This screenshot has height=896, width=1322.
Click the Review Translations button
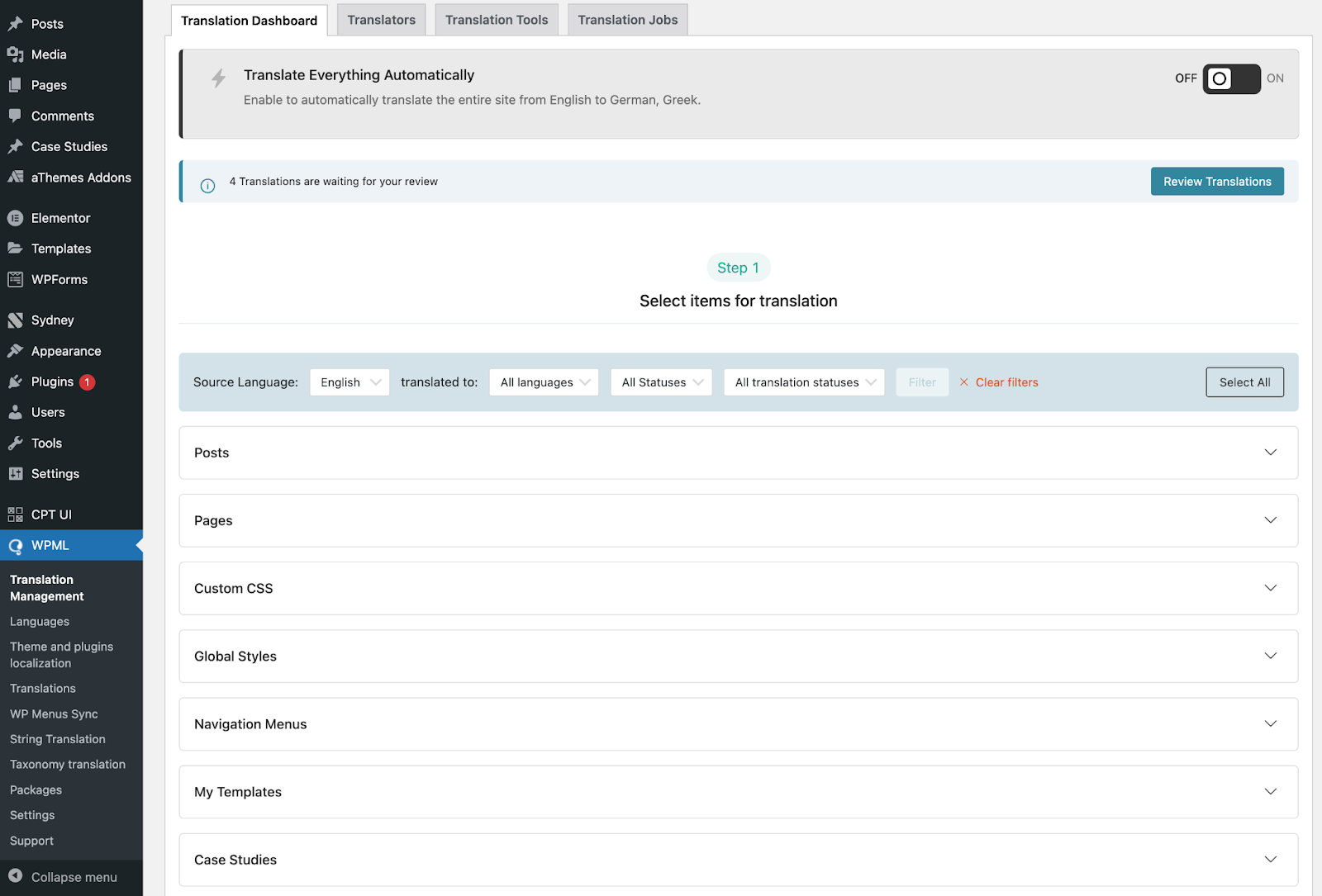(1217, 182)
